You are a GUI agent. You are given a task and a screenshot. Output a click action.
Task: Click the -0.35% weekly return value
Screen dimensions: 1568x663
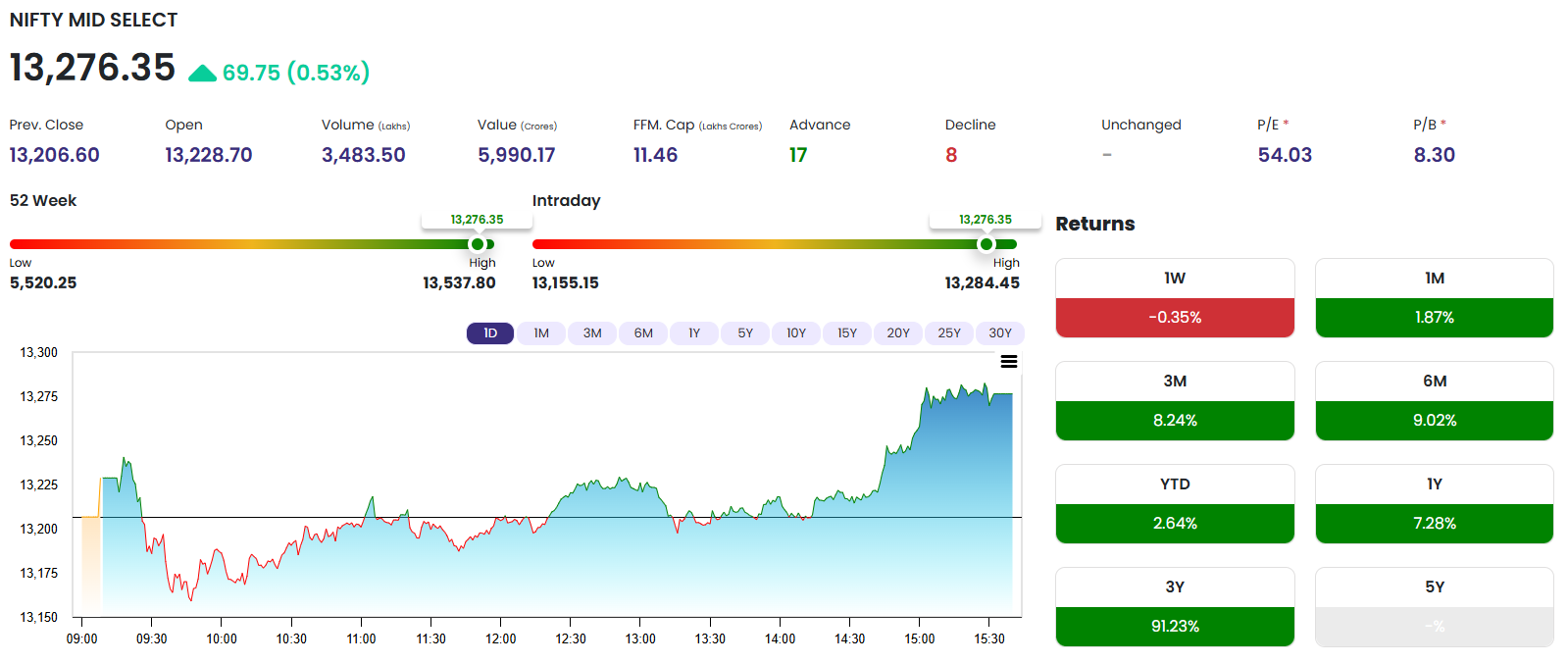(1175, 318)
